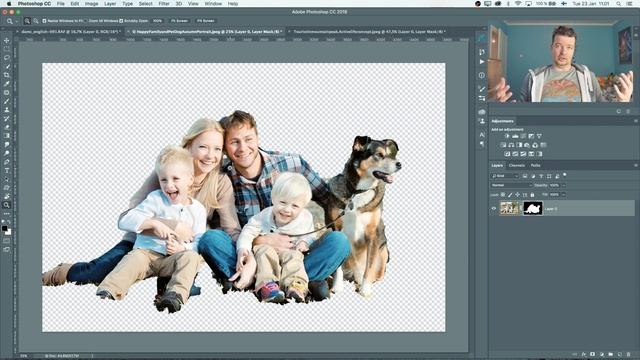Select the Dodge tool
This screenshot has width=640, height=360.
(x=7, y=153)
